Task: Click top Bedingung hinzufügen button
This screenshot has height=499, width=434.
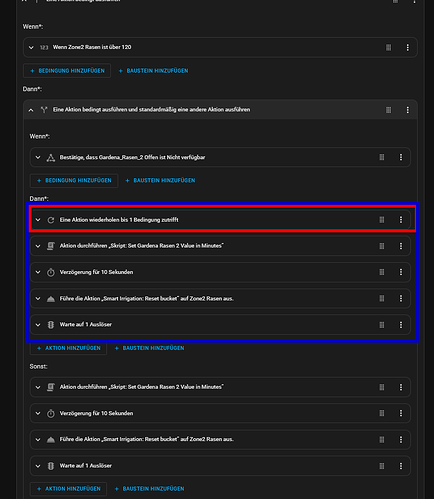Action: point(67,71)
